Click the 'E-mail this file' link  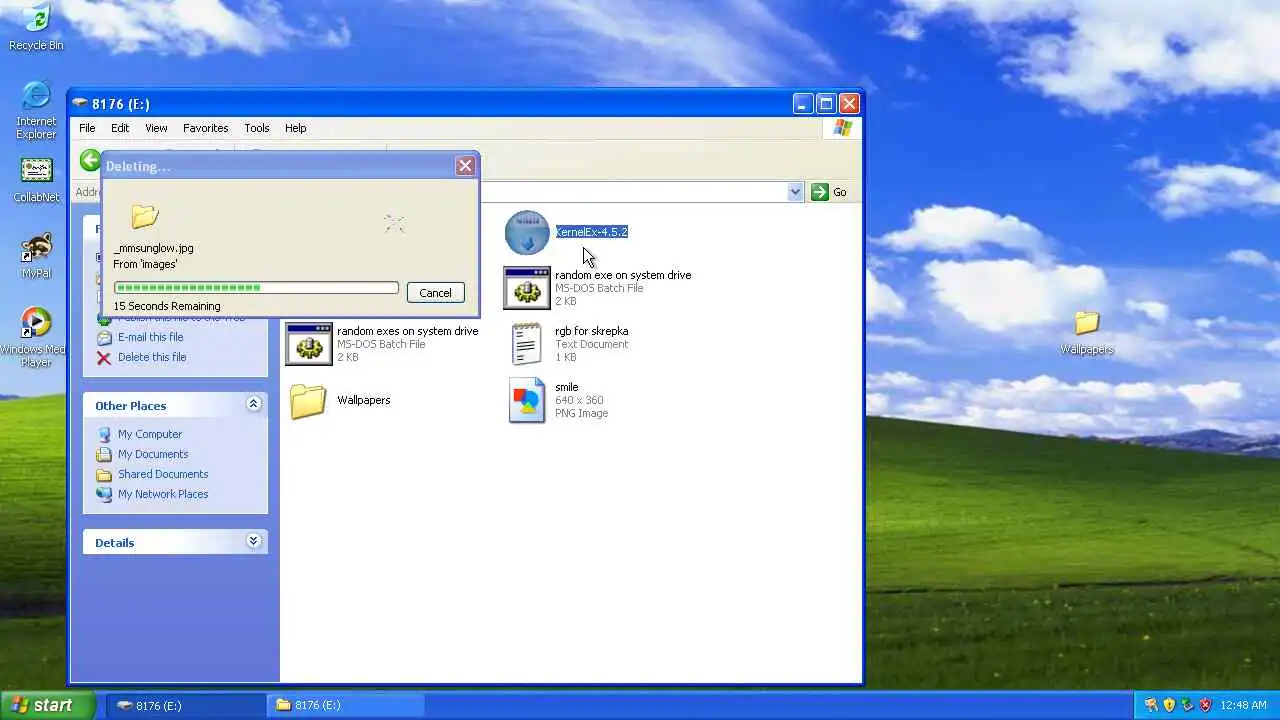[150, 337]
